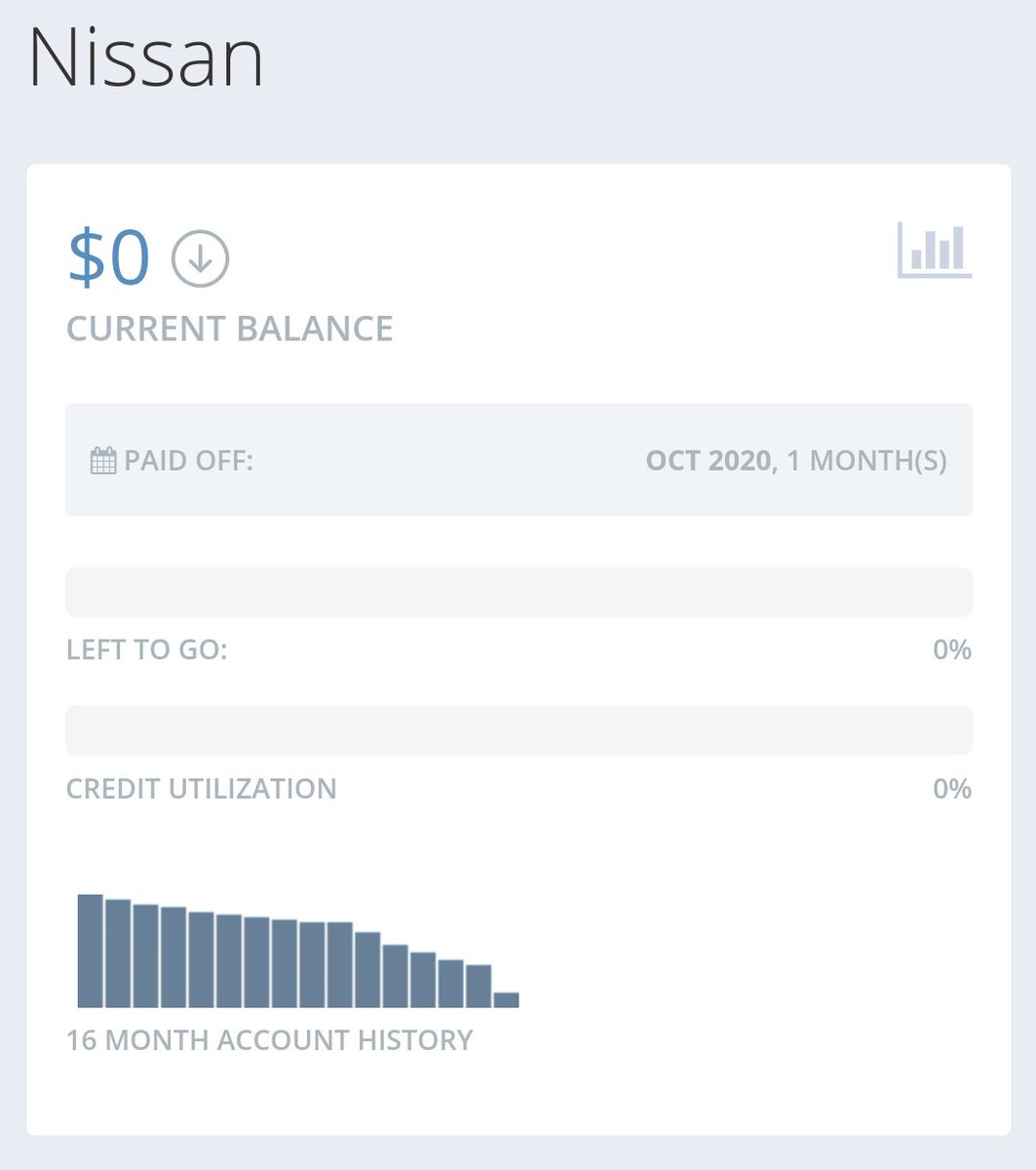Click the OCT 2020, 1 MONTH(S) date
The width and height of the screenshot is (1036, 1170).
click(x=796, y=460)
